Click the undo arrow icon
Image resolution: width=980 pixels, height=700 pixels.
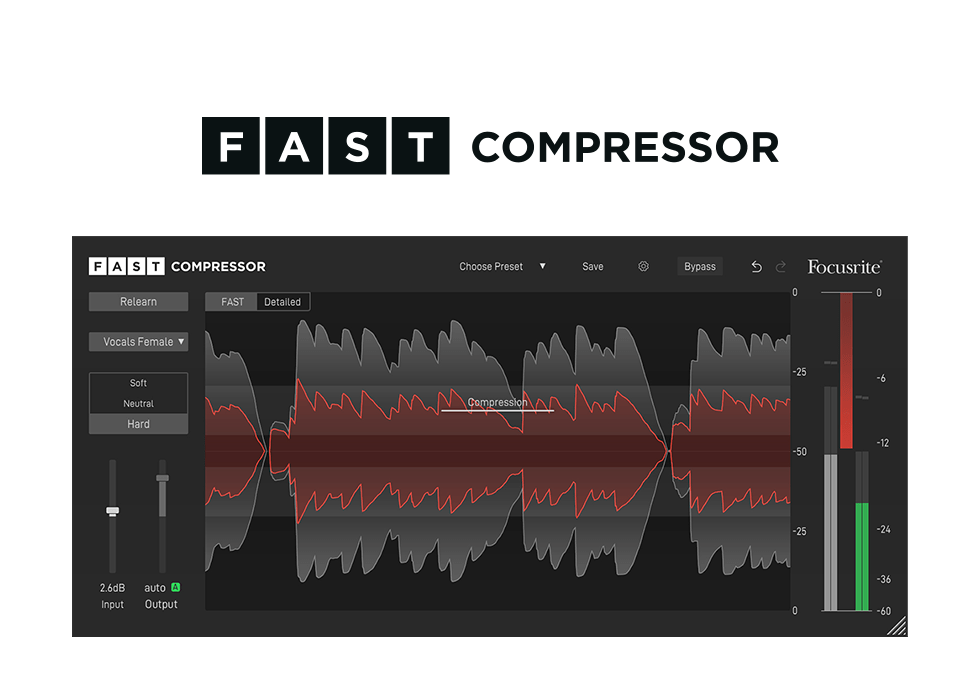[x=756, y=267]
